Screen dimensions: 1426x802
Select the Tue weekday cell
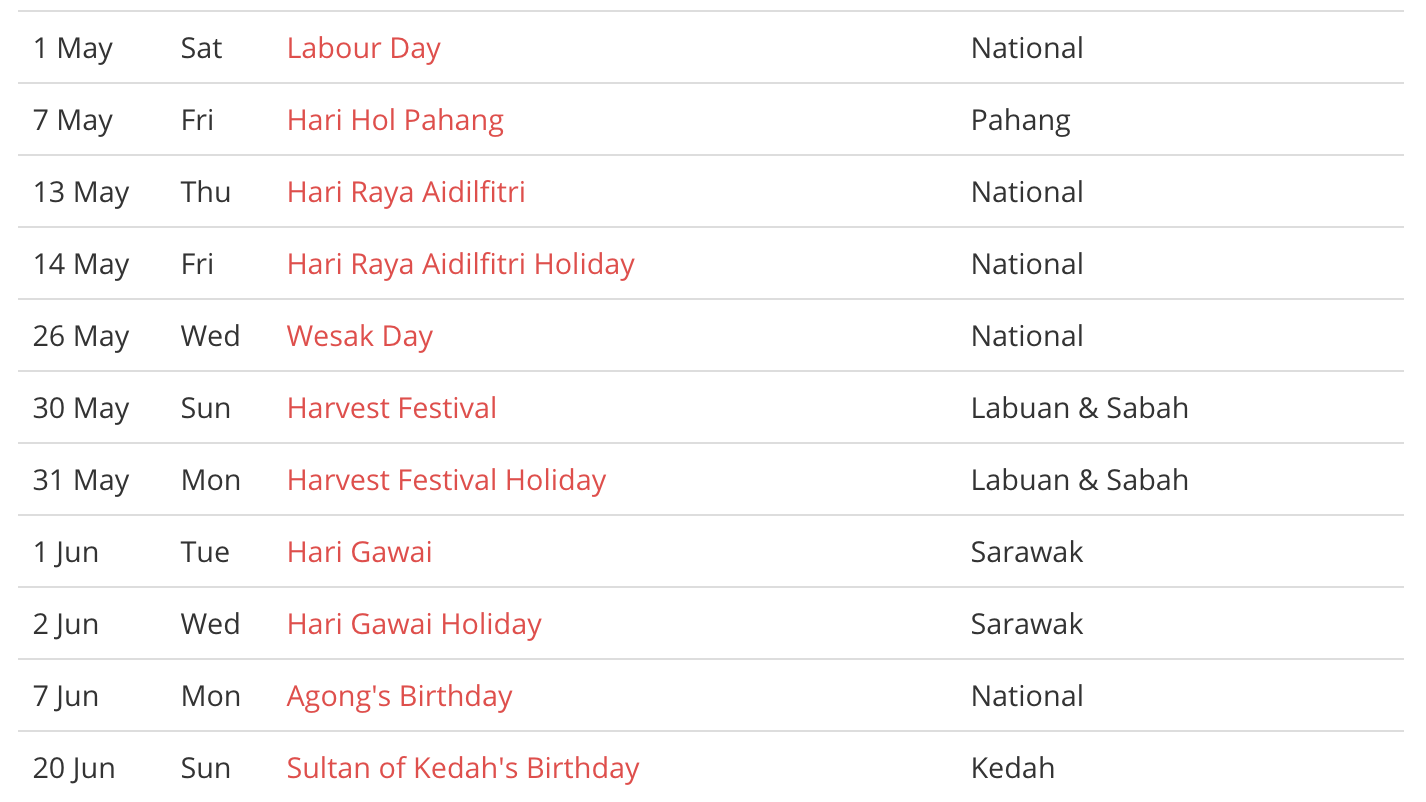point(205,552)
